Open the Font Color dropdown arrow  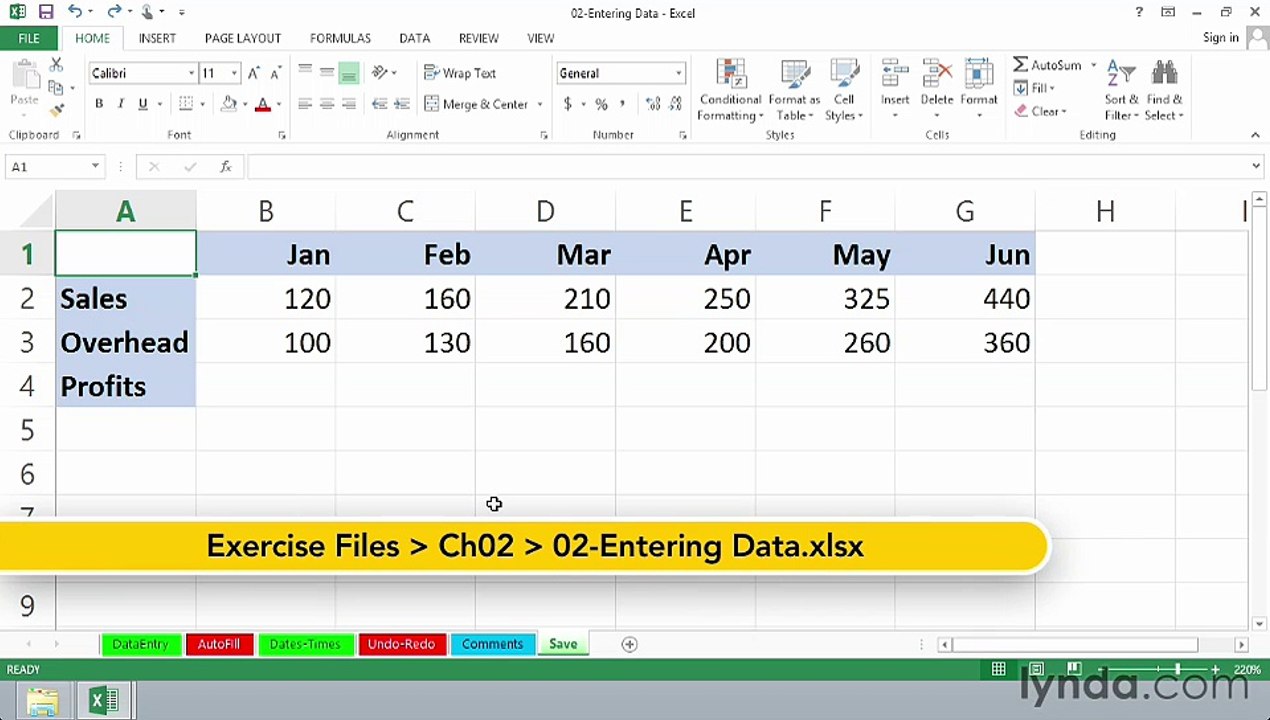(x=278, y=104)
